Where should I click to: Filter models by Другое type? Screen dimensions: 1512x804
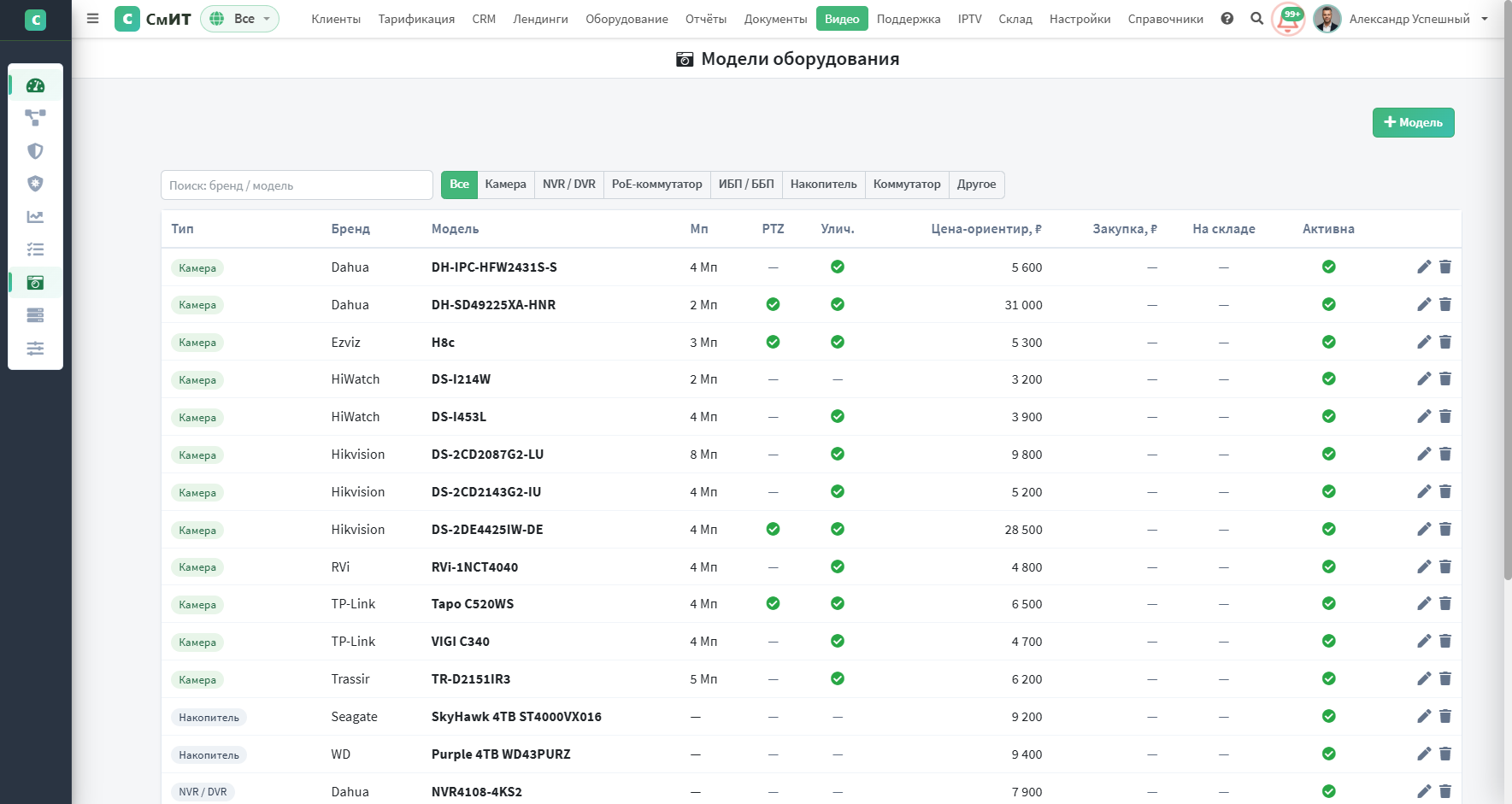pyautogui.click(x=977, y=185)
